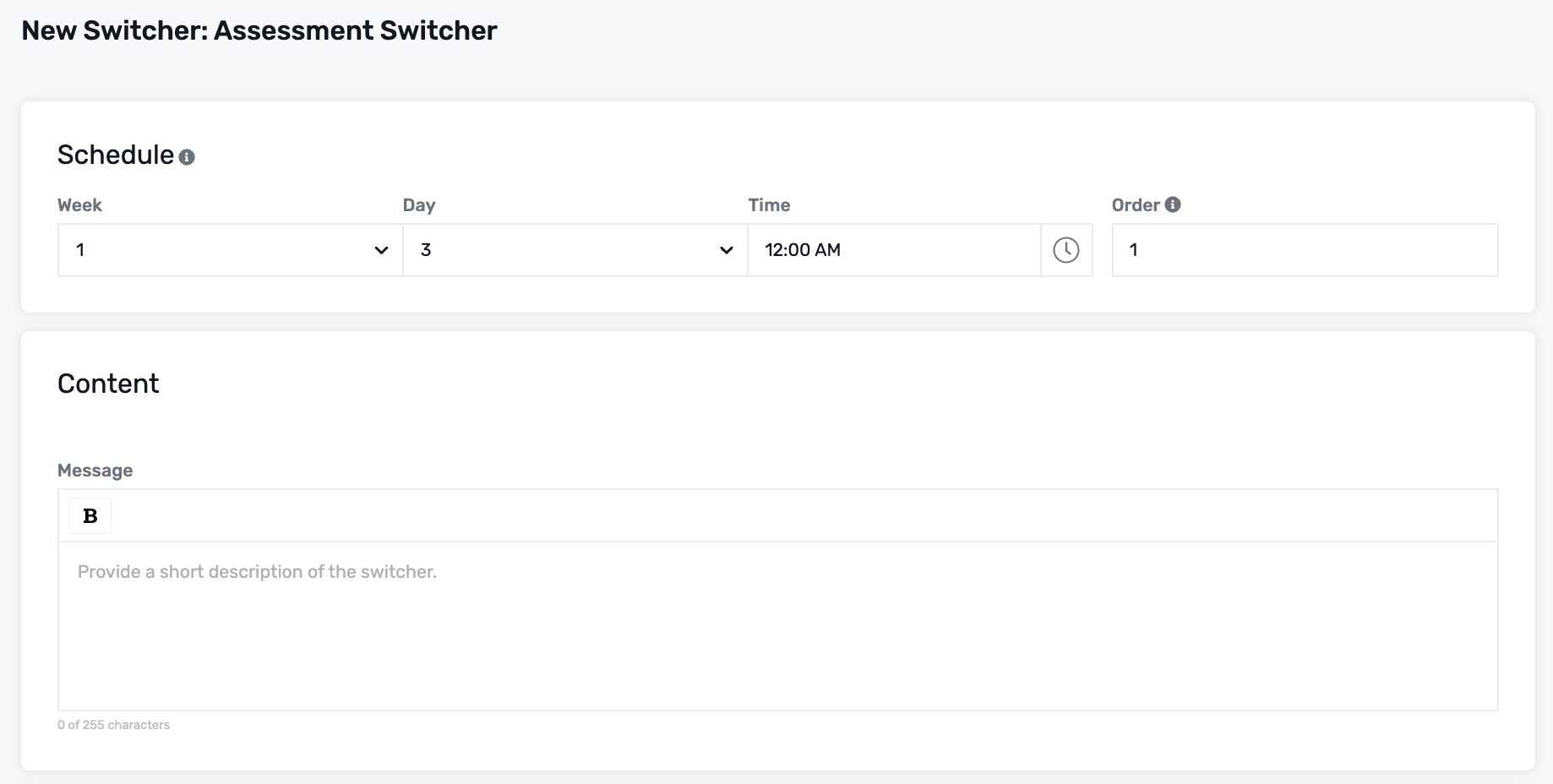Click the Schedule info icon
The width and height of the screenshot is (1553, 784).
click(x=187, y=157)
